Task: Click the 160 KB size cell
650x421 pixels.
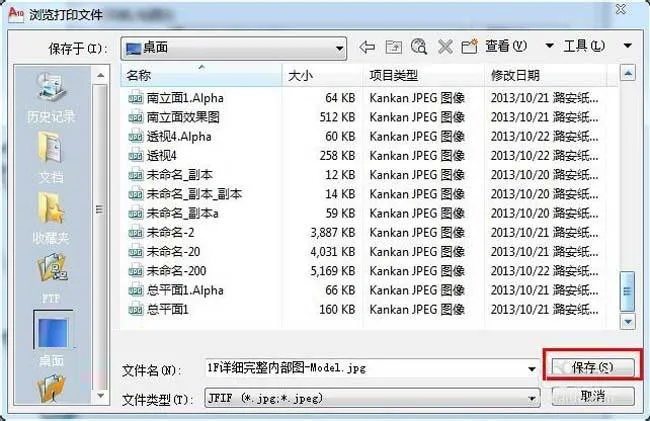Action: 337,309
